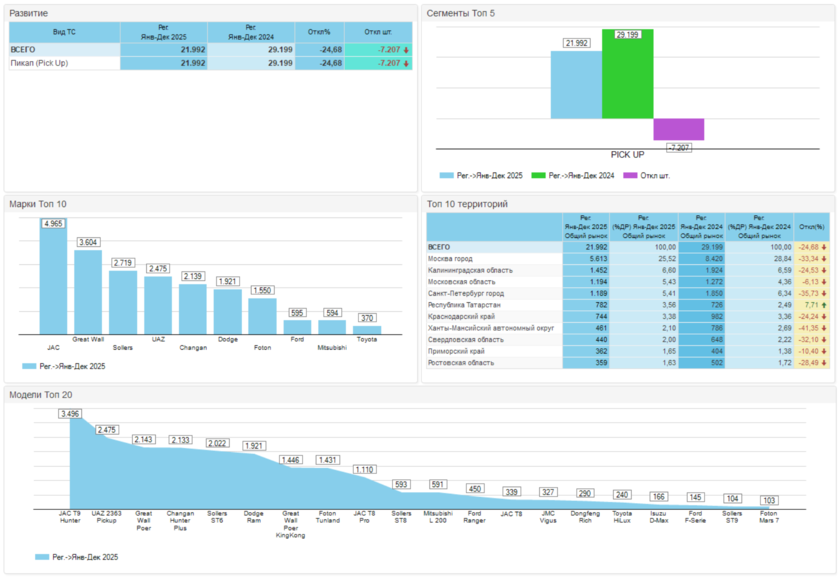
Task: Click the JAC bar in brands chart
Action: click(53, 280)
